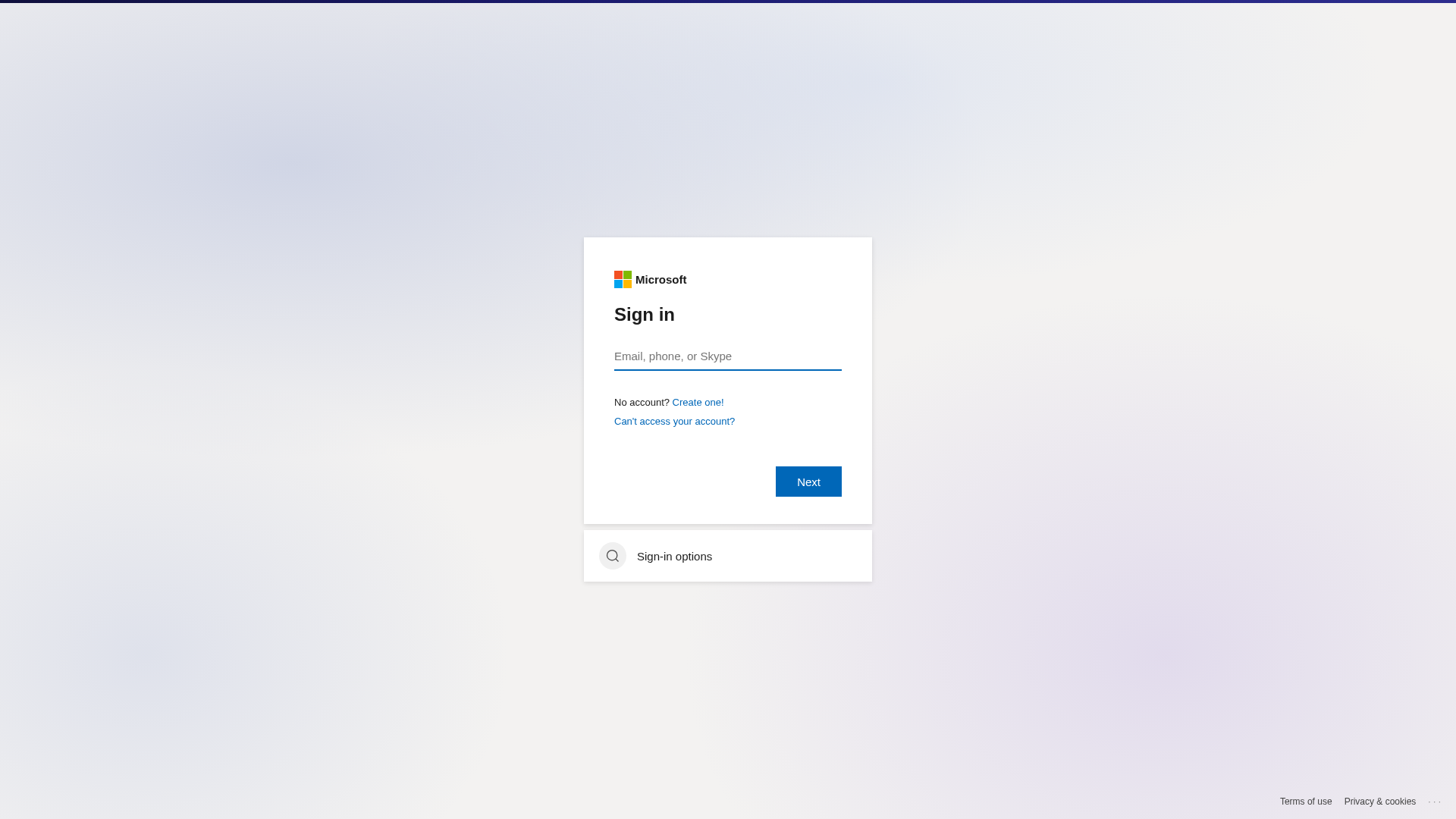The image size is (1456, 819).
Task: Open the Privacy & cookies link
Action: point(1380,802)
